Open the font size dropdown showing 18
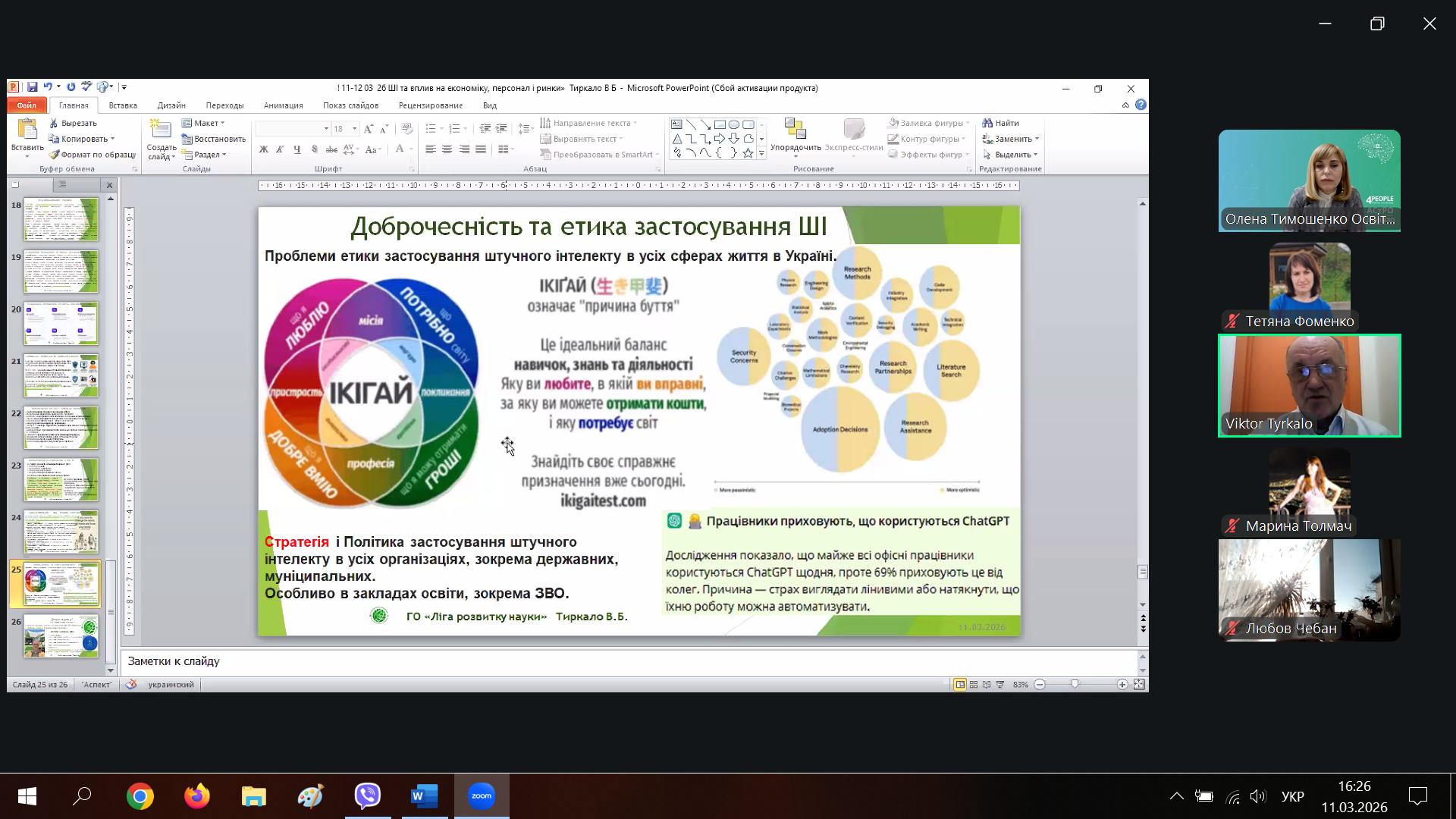 (x=354, y=129)
